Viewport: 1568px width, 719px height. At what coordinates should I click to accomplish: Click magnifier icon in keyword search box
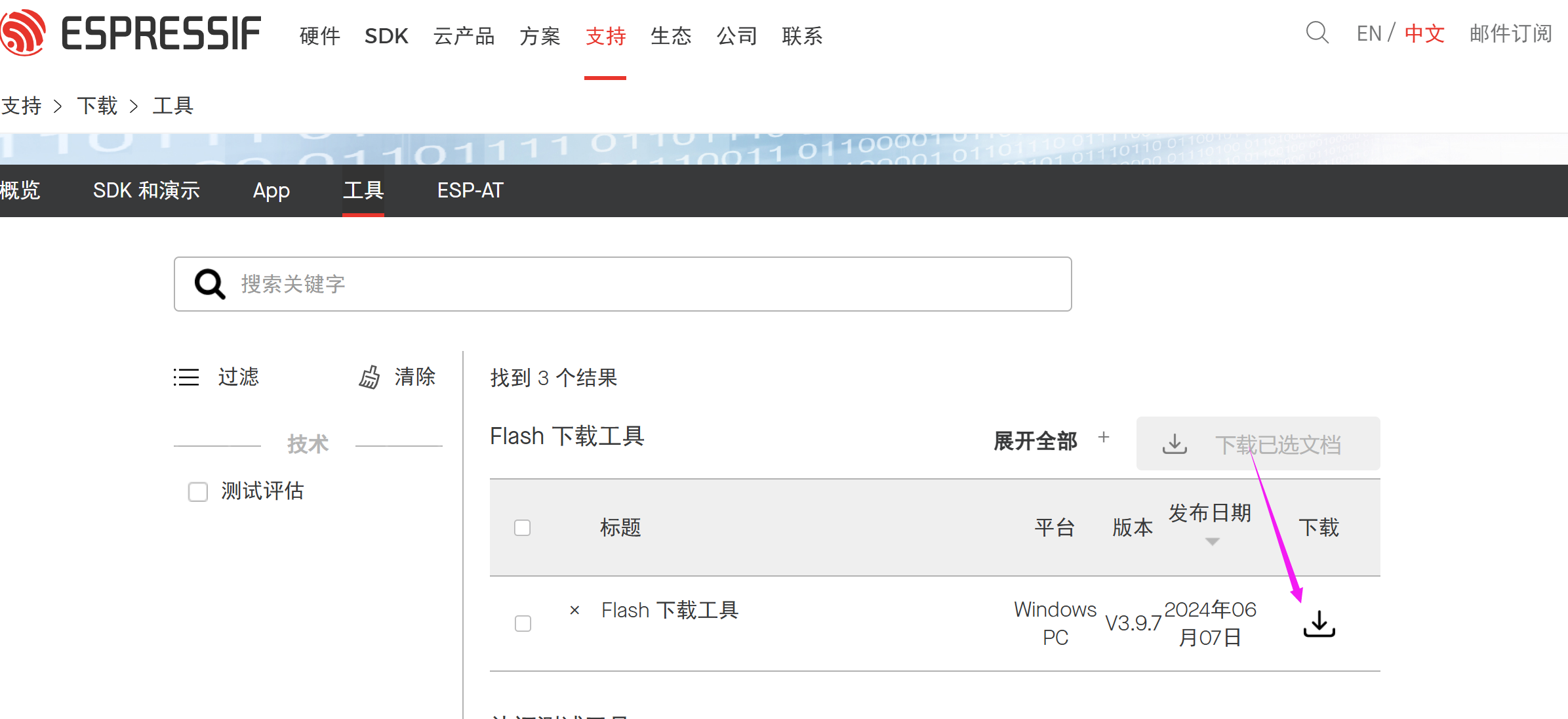210,284
